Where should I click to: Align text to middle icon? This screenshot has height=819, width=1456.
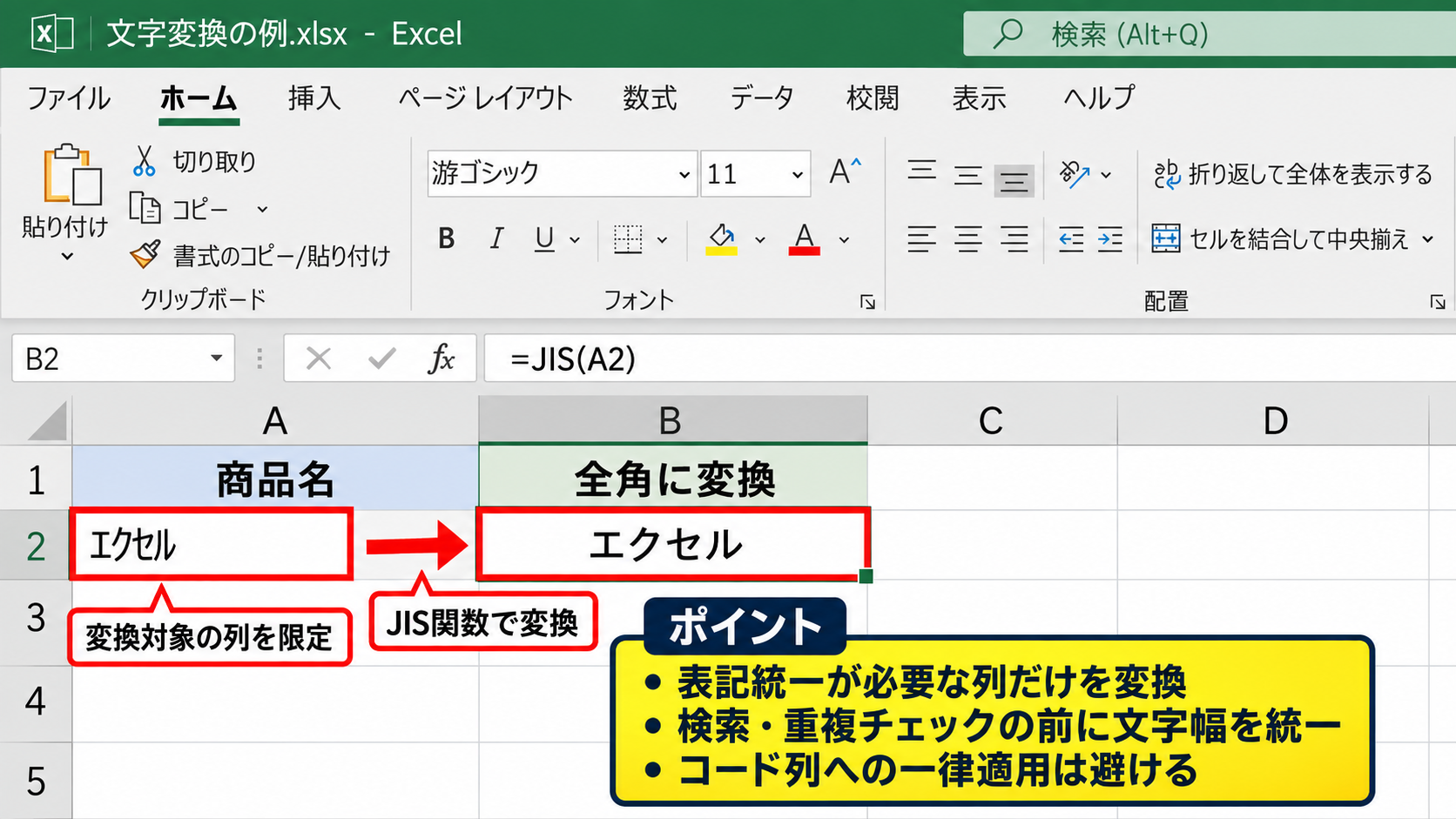[x=967, y=176]
